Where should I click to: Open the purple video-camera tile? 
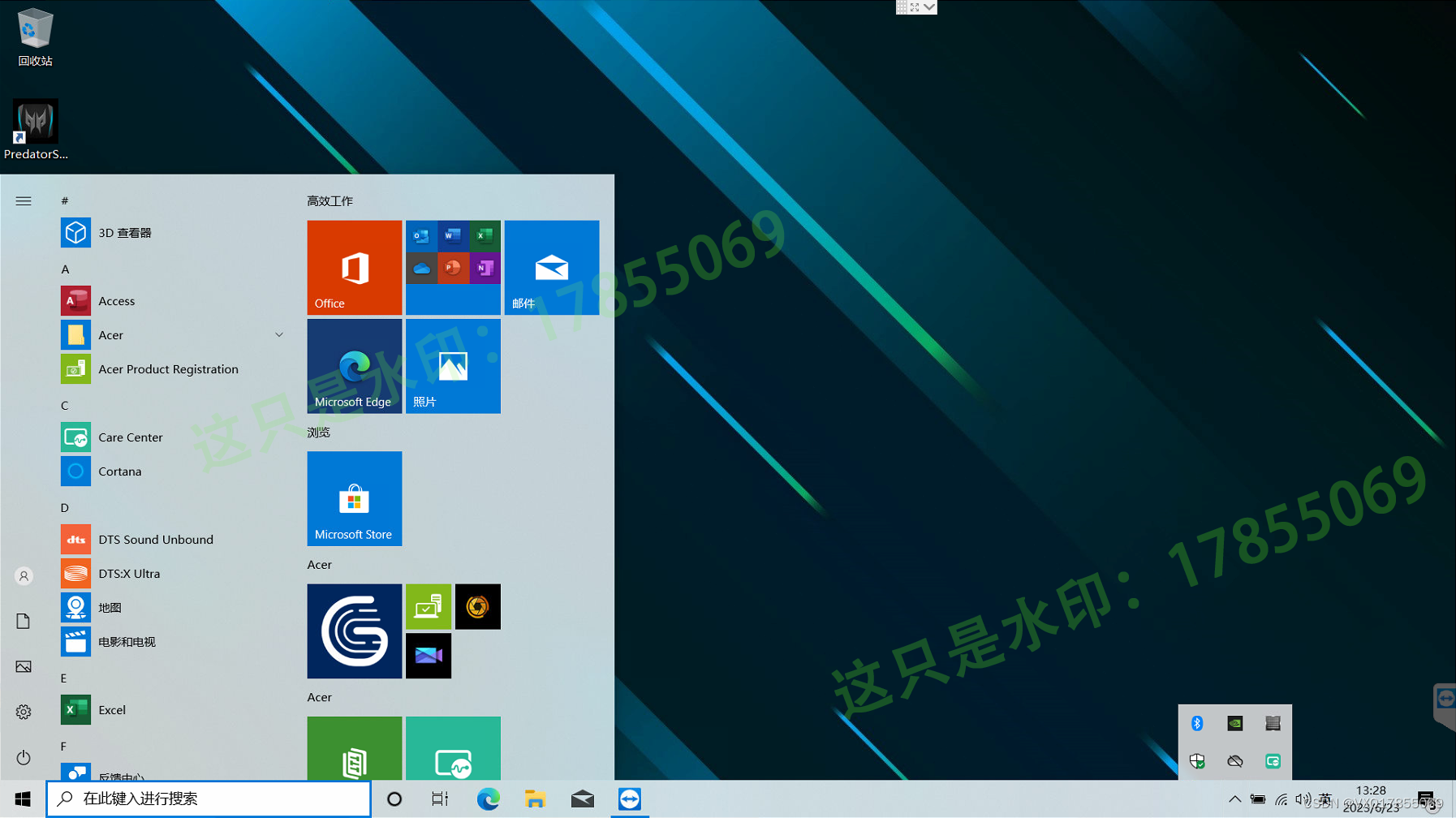pos(429,656)
